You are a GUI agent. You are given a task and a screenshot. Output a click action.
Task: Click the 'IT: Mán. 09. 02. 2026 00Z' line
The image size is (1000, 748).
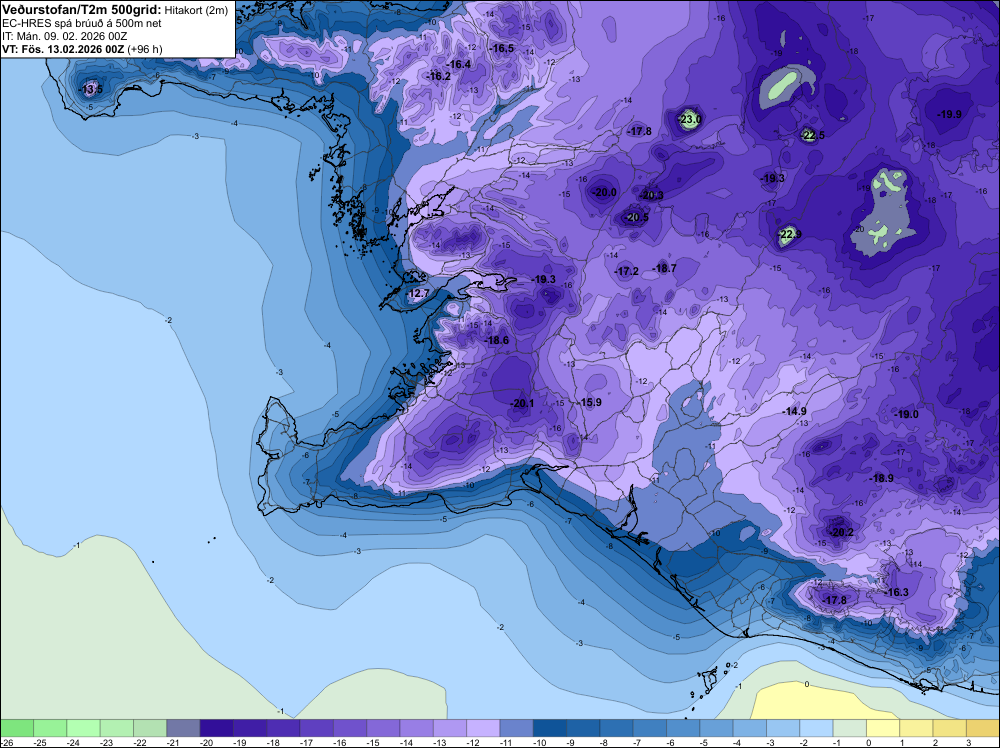[x=64, y=36]
